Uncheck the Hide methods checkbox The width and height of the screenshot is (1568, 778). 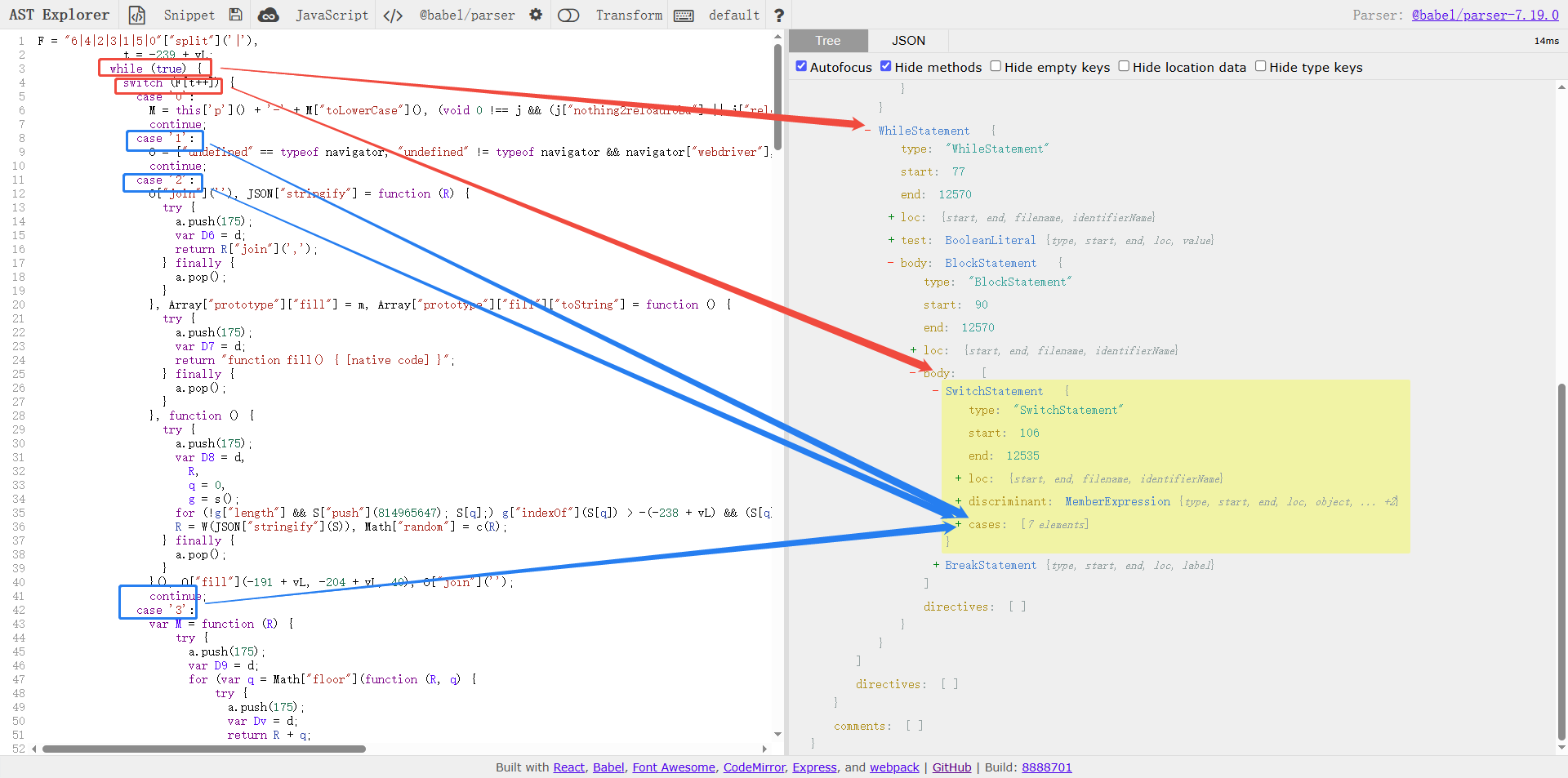click(885, 66)
